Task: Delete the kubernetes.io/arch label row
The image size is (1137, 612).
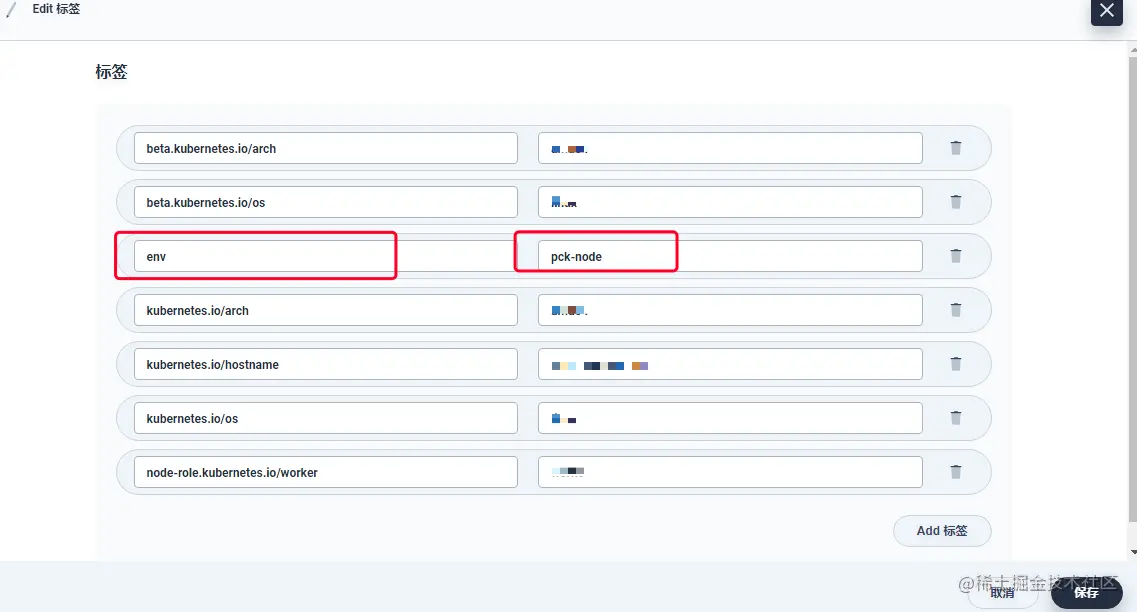Action: coord(956,310)
